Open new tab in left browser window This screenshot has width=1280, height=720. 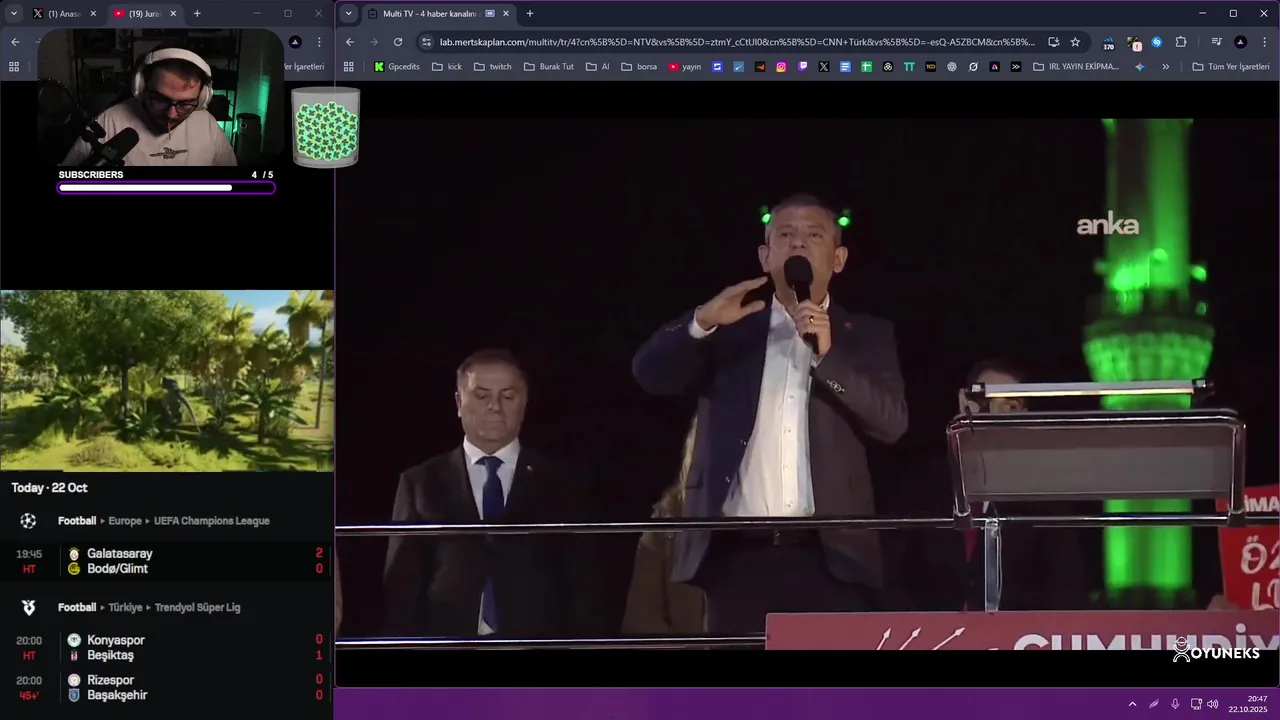[197, 14]
